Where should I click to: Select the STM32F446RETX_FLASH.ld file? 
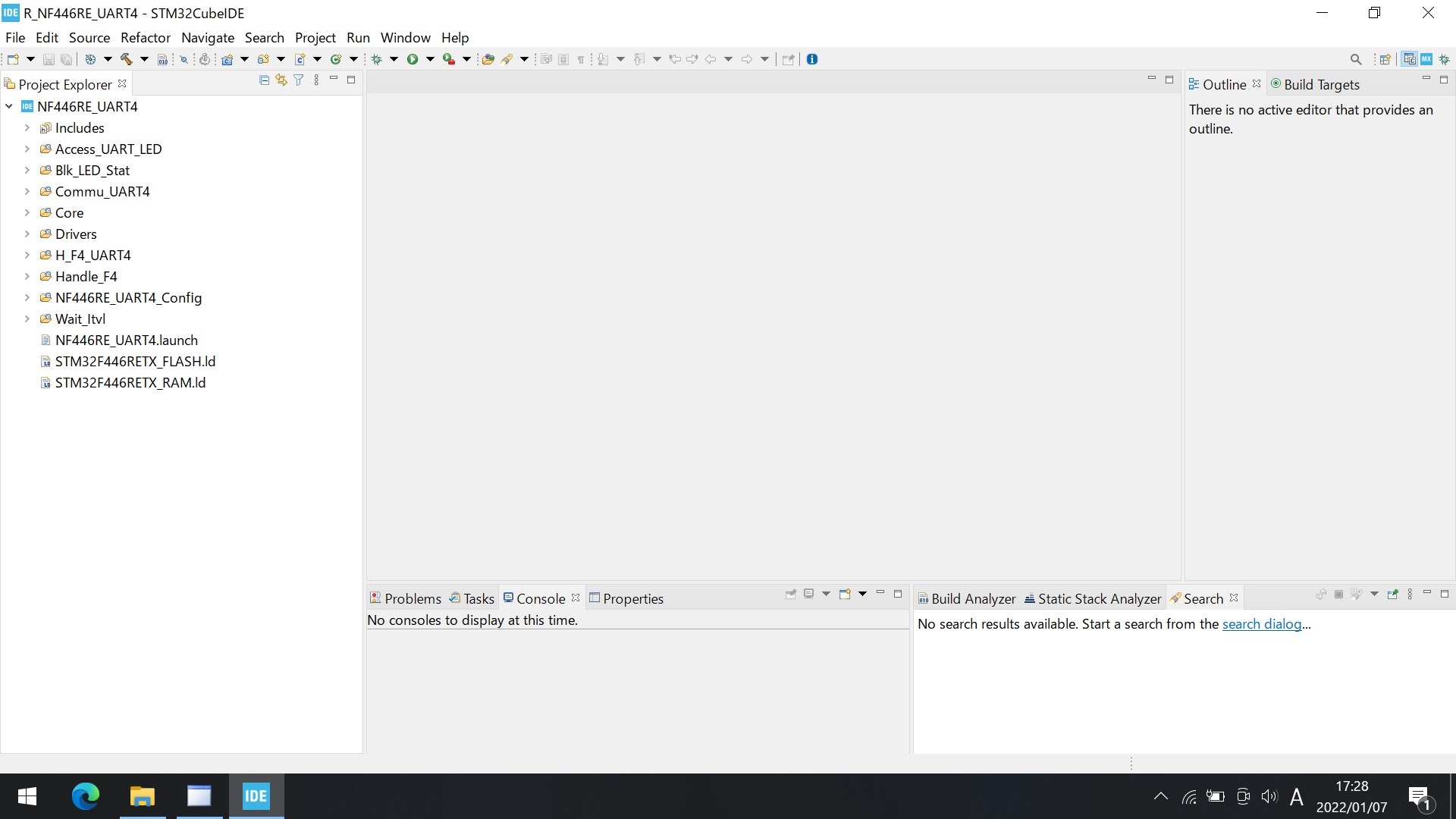(135, 362)
